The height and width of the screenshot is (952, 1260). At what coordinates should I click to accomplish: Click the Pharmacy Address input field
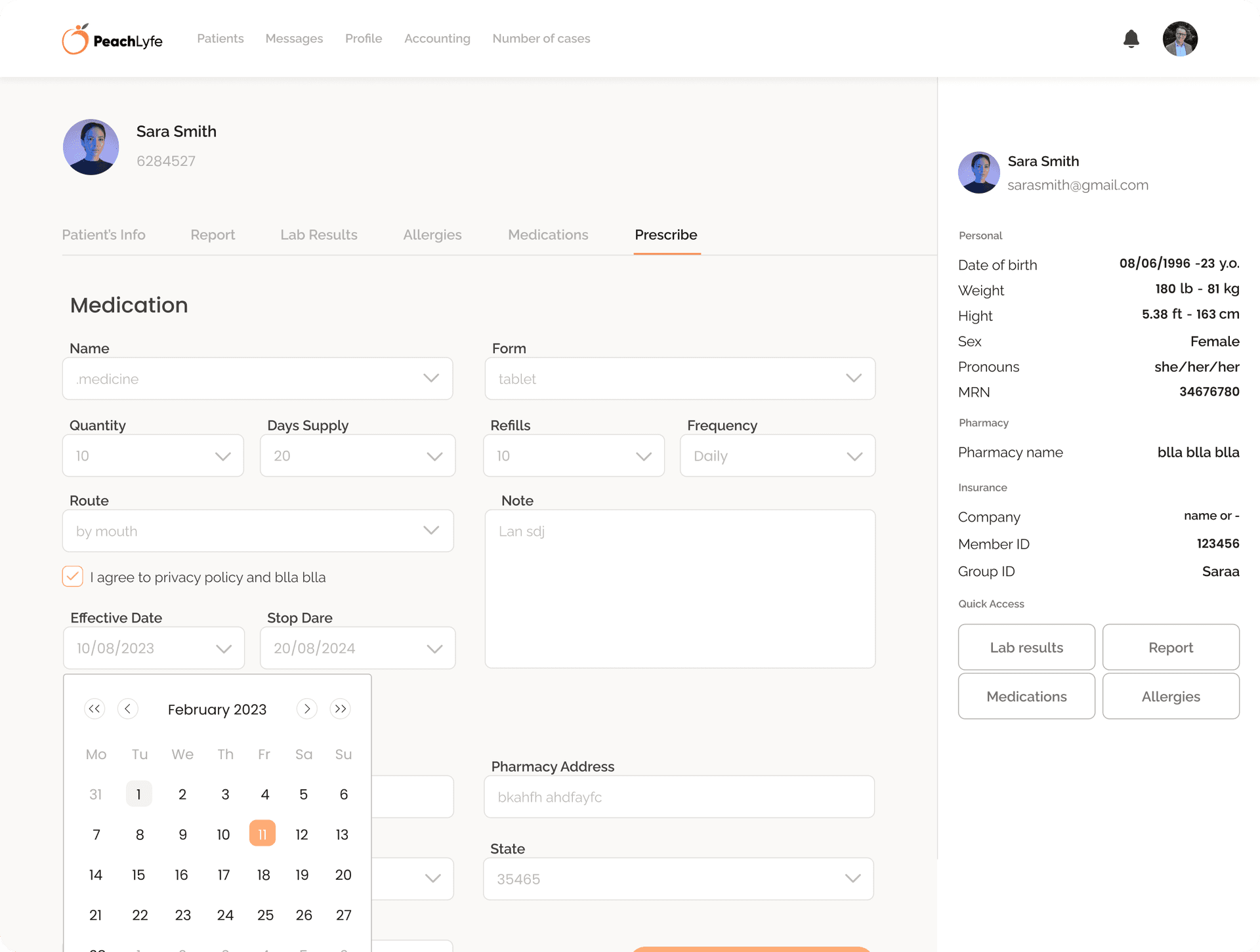point(679,797)
